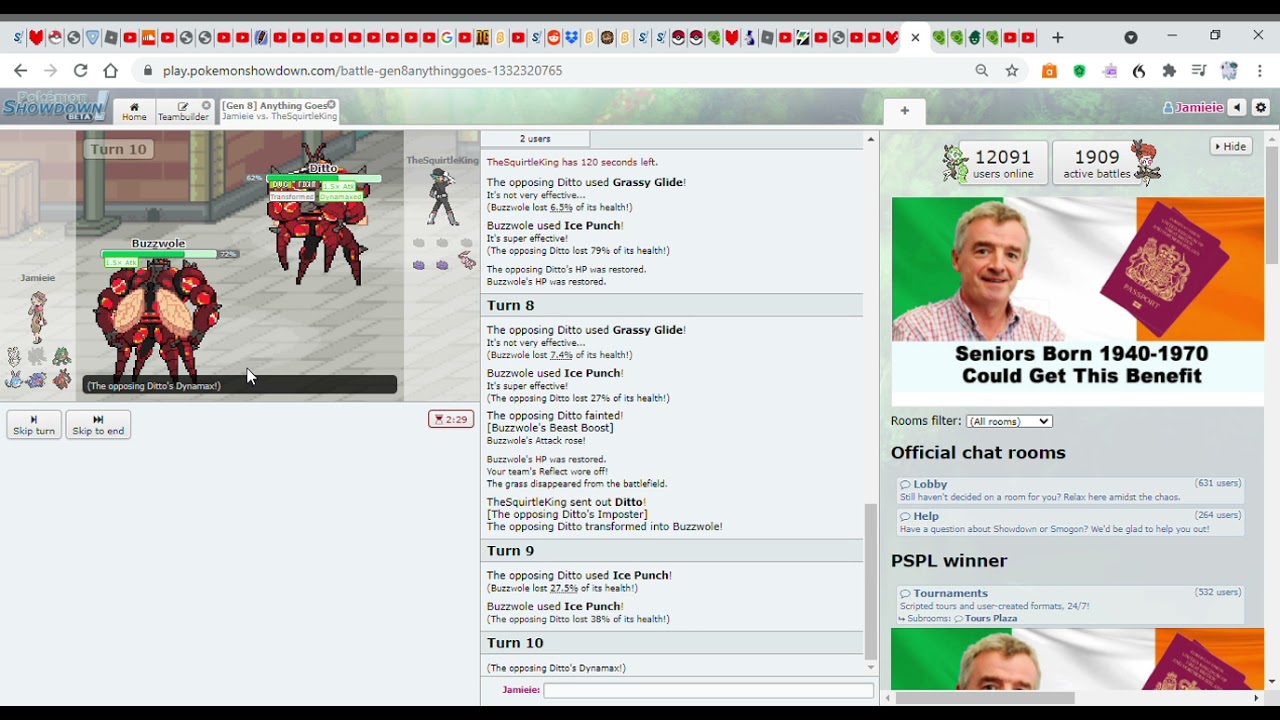Click the Seniors benefit advertisement image
This screenshot has width=1280, height=720.
tap(1078, 301)
